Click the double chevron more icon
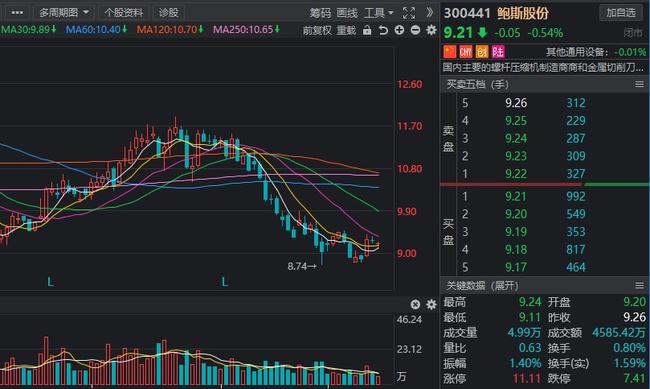 [430, 12]
